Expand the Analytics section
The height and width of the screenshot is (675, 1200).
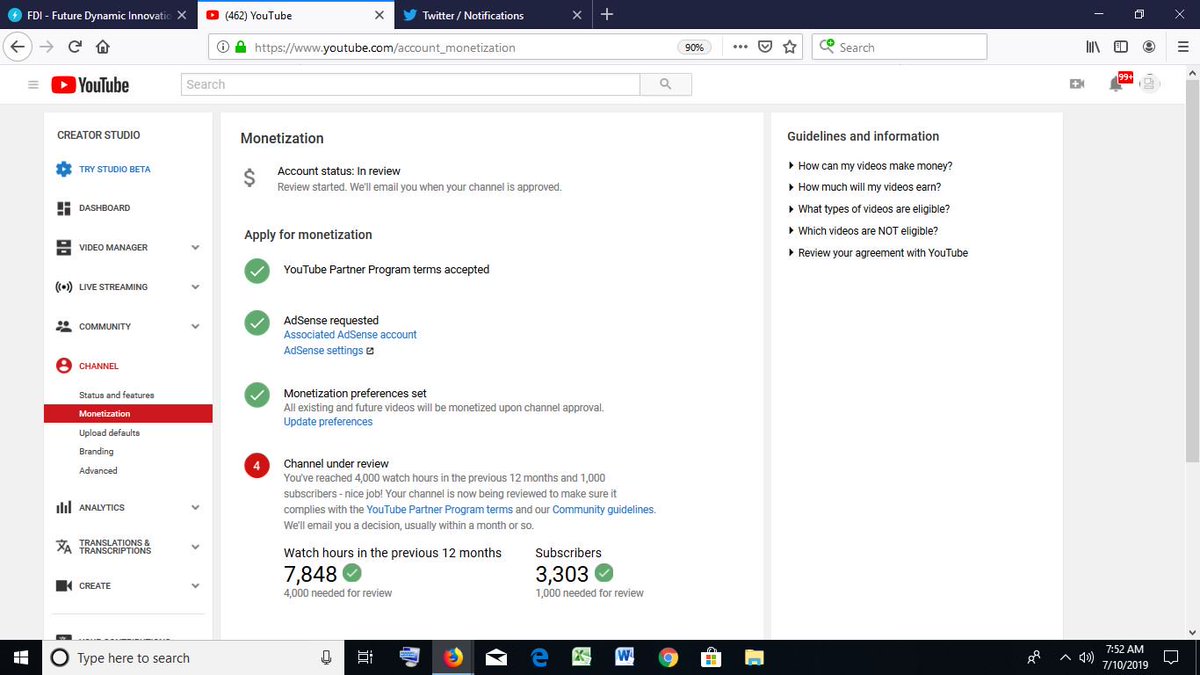coord(195,508)
